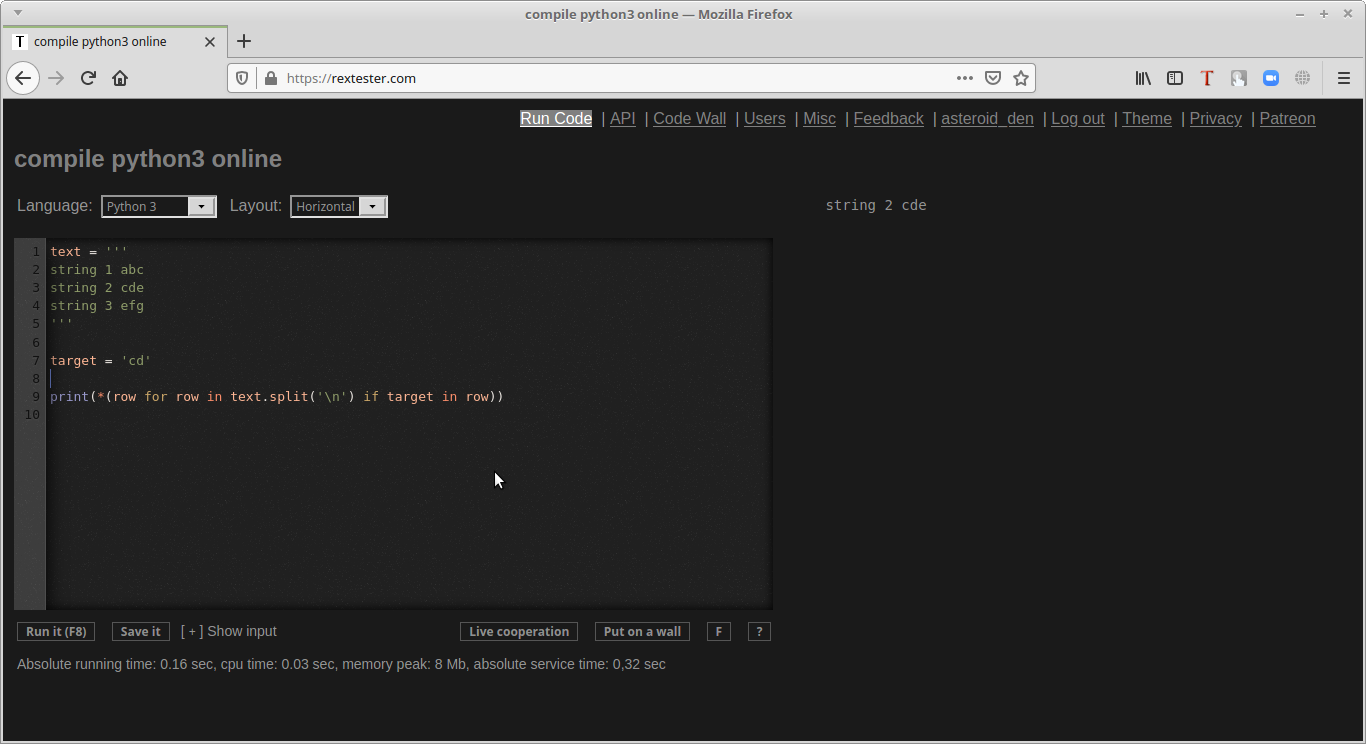The image size is (1366, 744).
Task: Go to Code Wall page
Action: tap(689, 118)
